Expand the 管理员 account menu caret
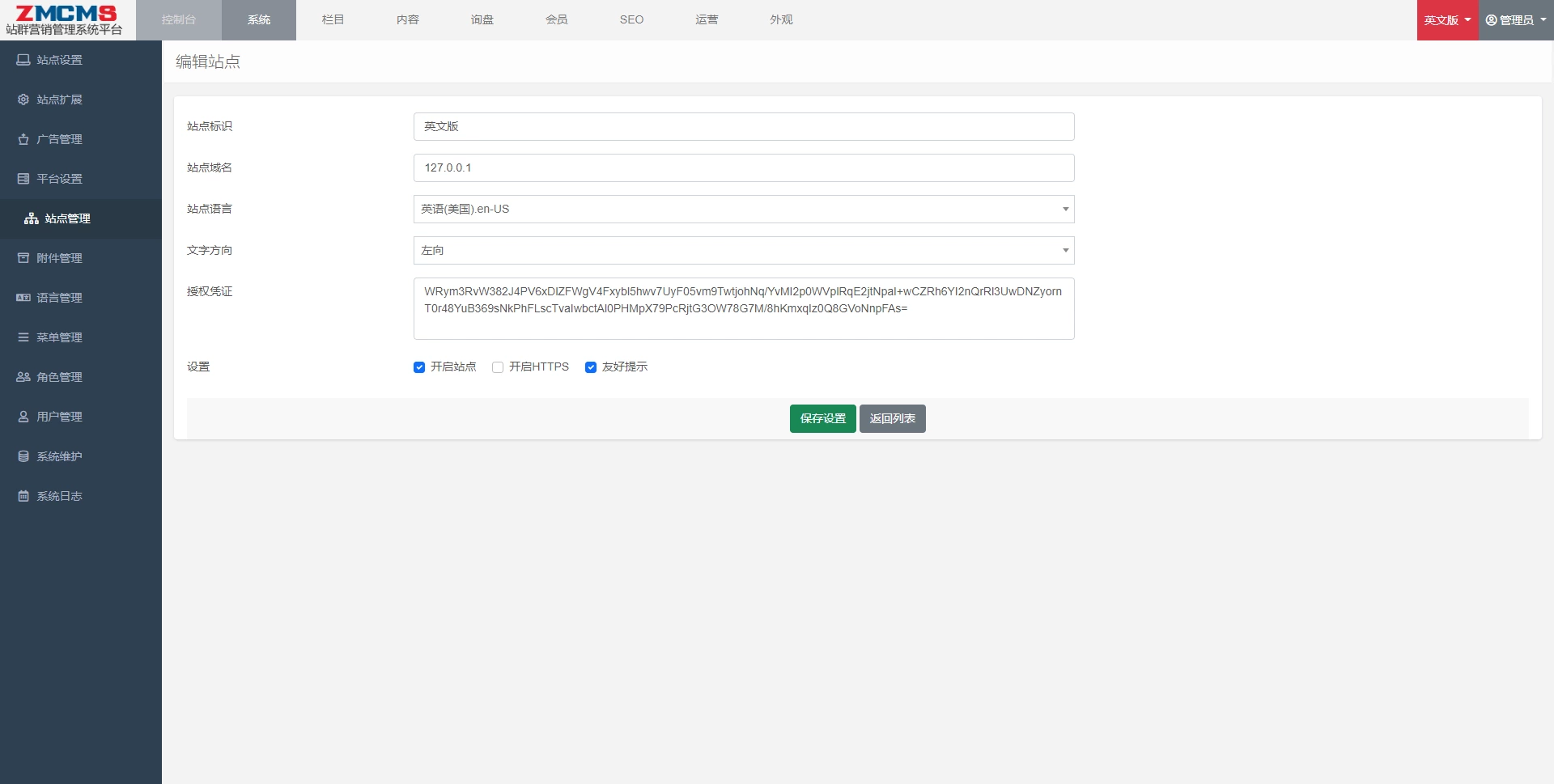This screenshot has height=784, width=1554. pos(1543,20)
